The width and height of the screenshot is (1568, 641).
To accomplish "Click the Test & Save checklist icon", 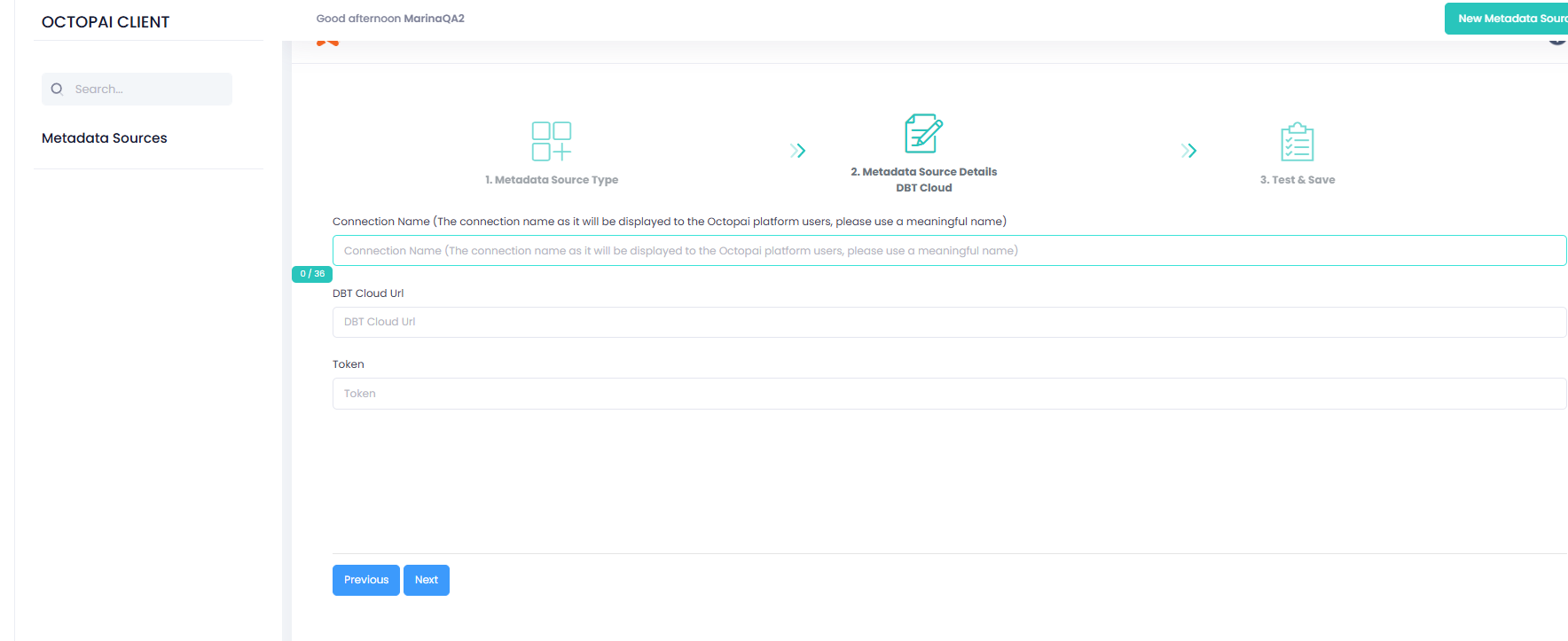I will [1297, 142].
